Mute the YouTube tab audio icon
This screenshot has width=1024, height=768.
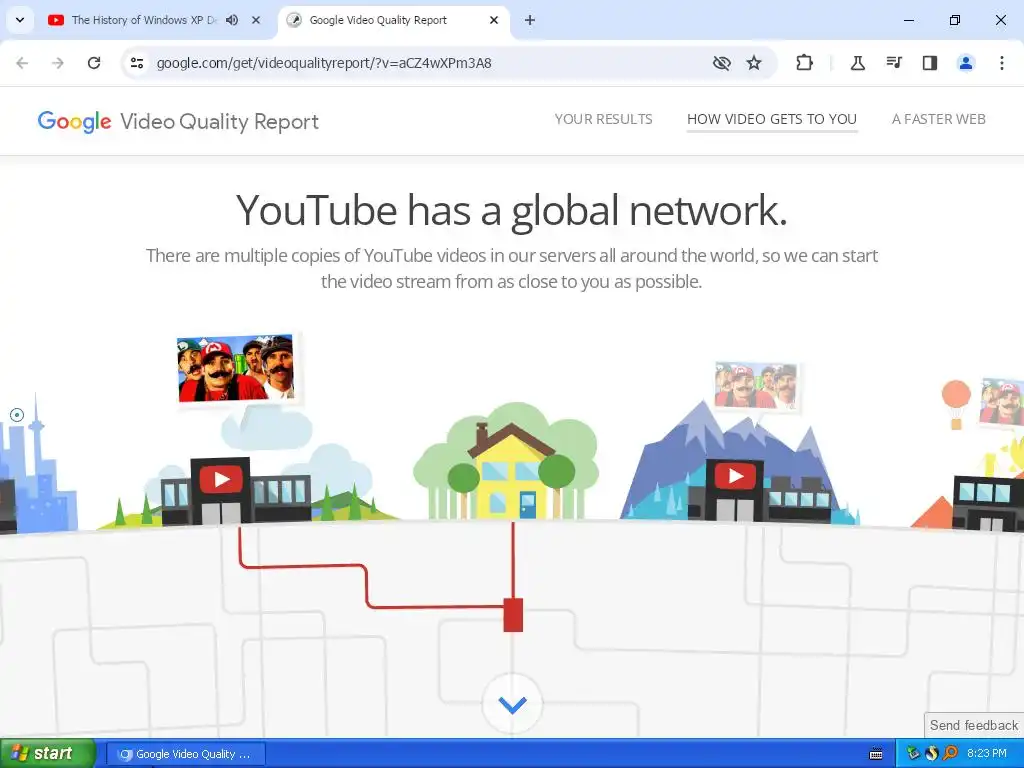coord(232,20)
